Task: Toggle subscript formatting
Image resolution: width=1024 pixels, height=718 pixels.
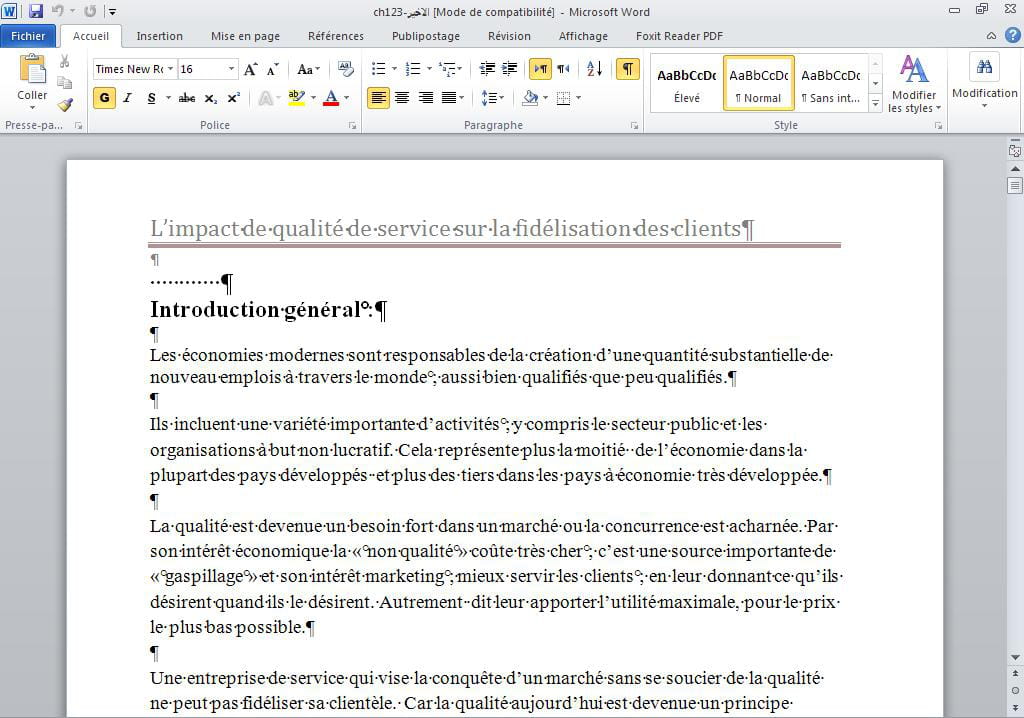Action: pyautogui.click(x=210, y=98)
